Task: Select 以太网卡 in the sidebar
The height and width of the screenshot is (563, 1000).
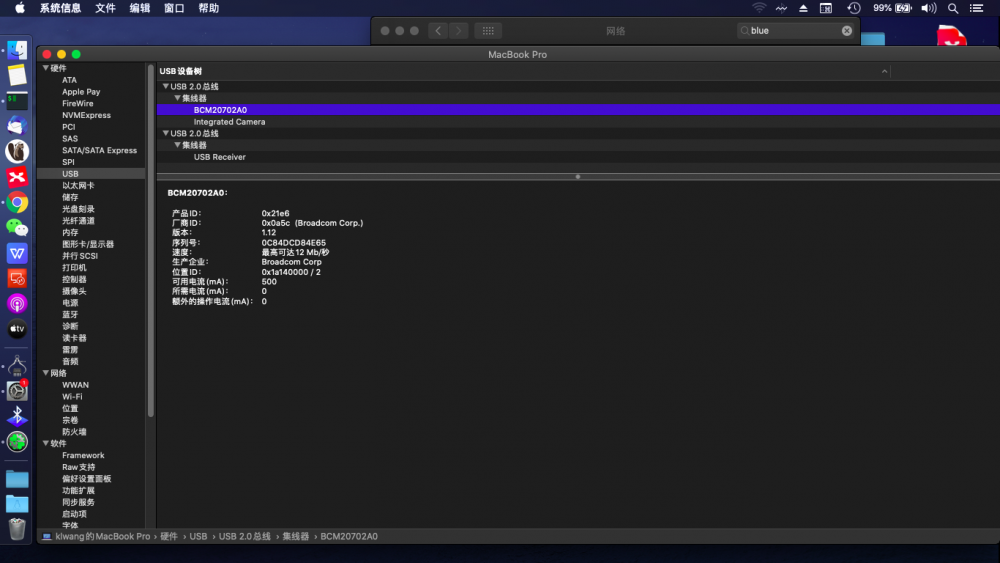Action: pos(78,186)
